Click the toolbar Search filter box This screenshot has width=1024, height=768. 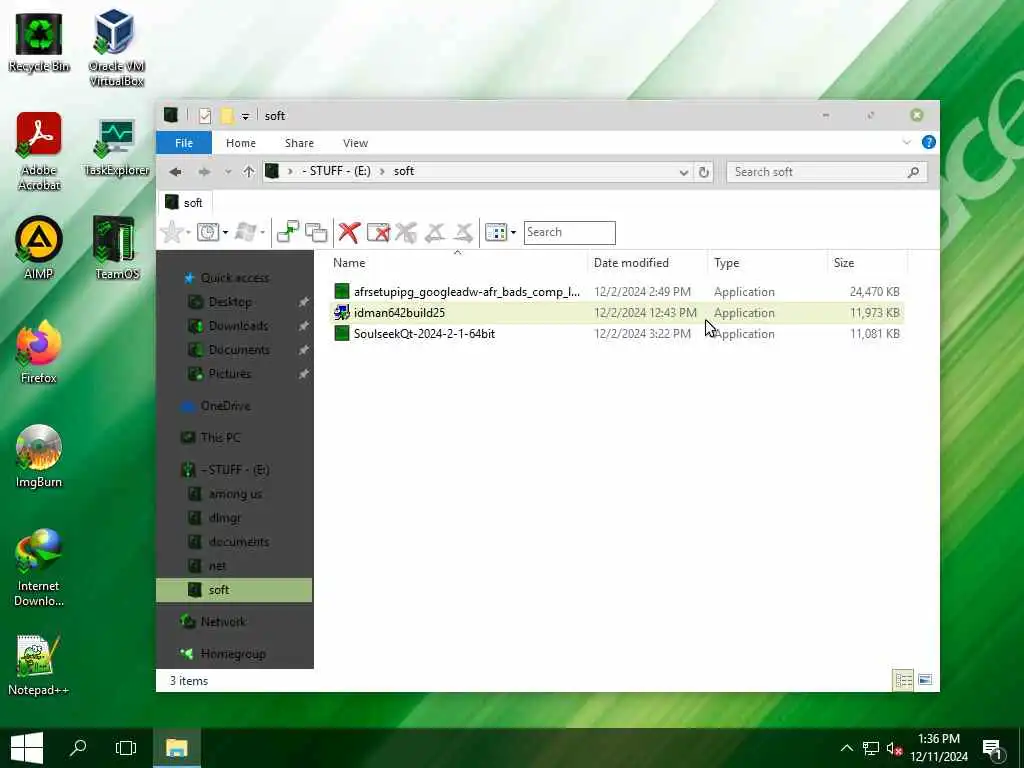point(569,232)
